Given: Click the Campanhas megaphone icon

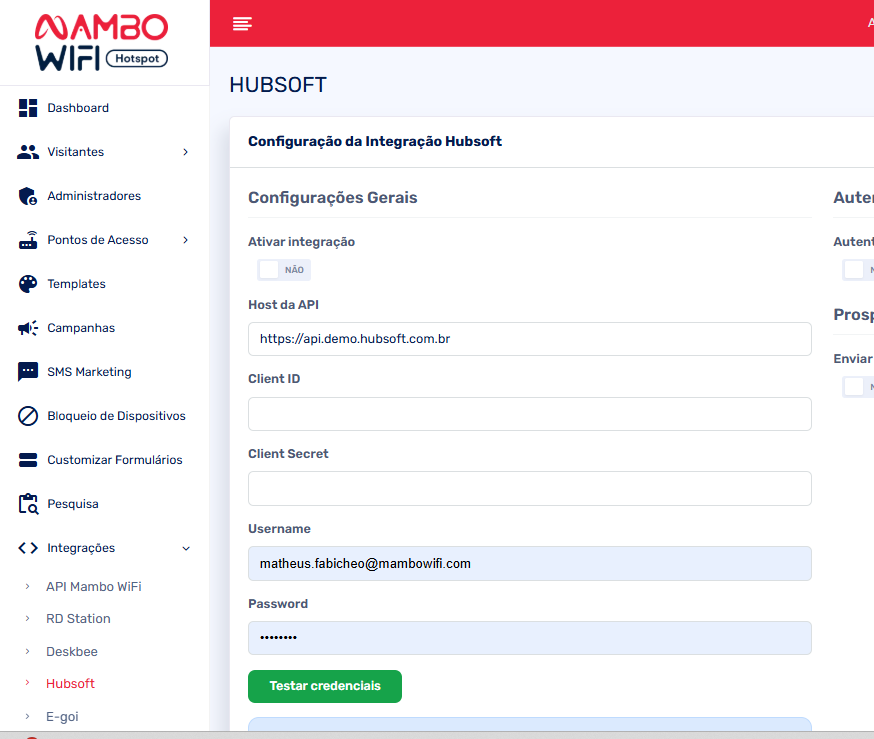Looking at the screenshot, I should point(28,328).
